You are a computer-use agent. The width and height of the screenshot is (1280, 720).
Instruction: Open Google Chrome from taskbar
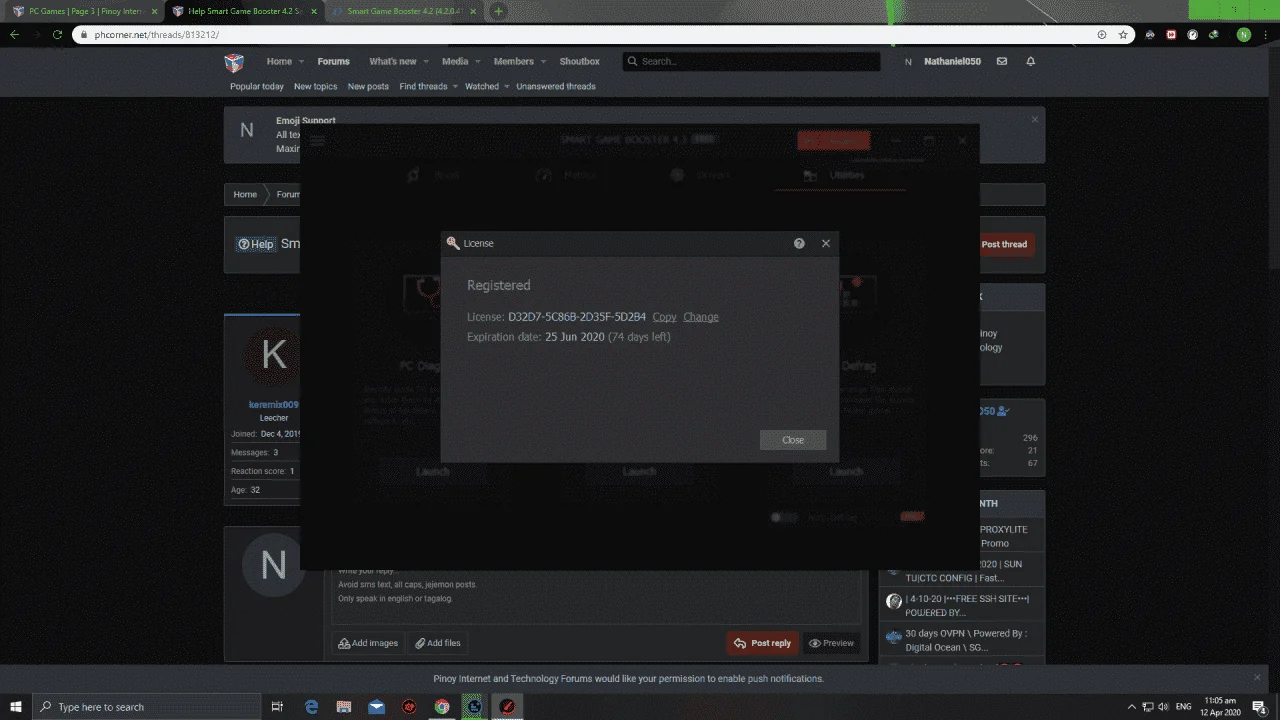click(441, 707)
